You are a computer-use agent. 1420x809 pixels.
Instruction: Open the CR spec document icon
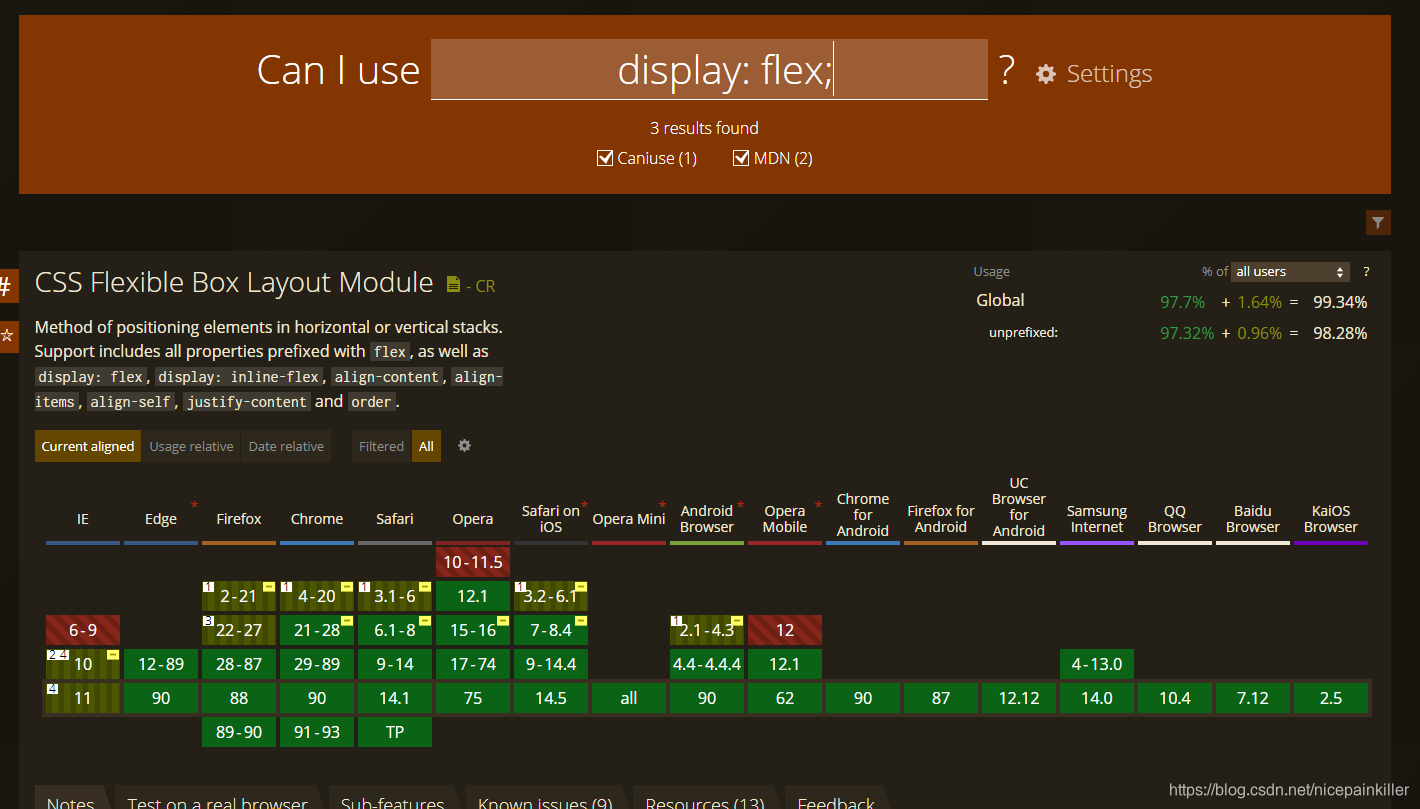coord(453,285)
